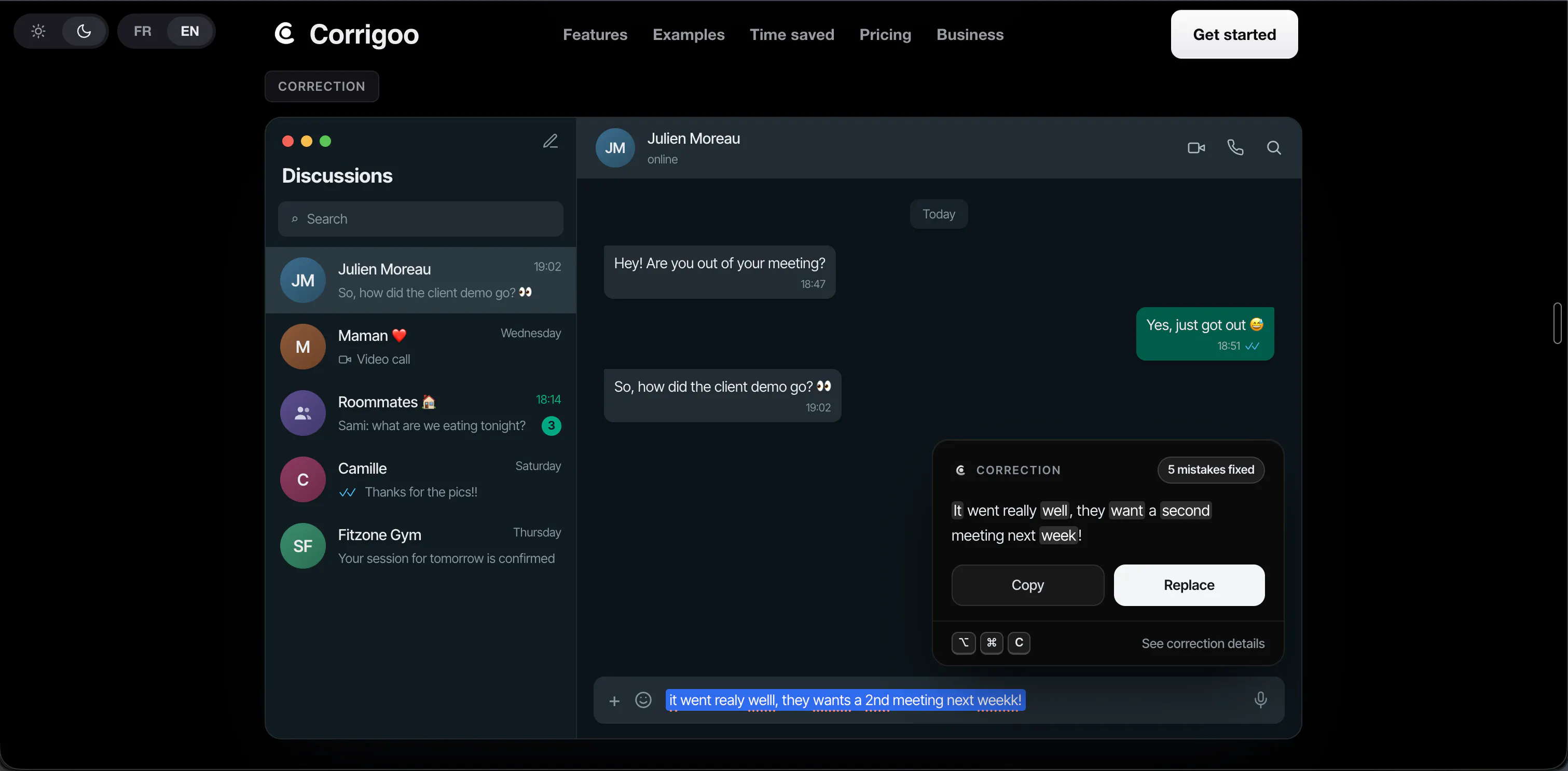Open the Examples nav link
The image size is (1568, 771).
click(x=689, y=35)
